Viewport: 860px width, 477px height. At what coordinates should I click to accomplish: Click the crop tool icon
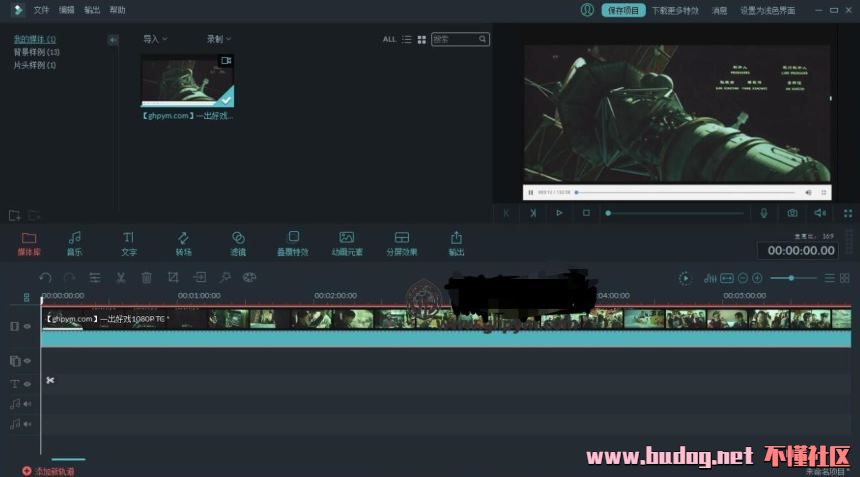(173, 277)
